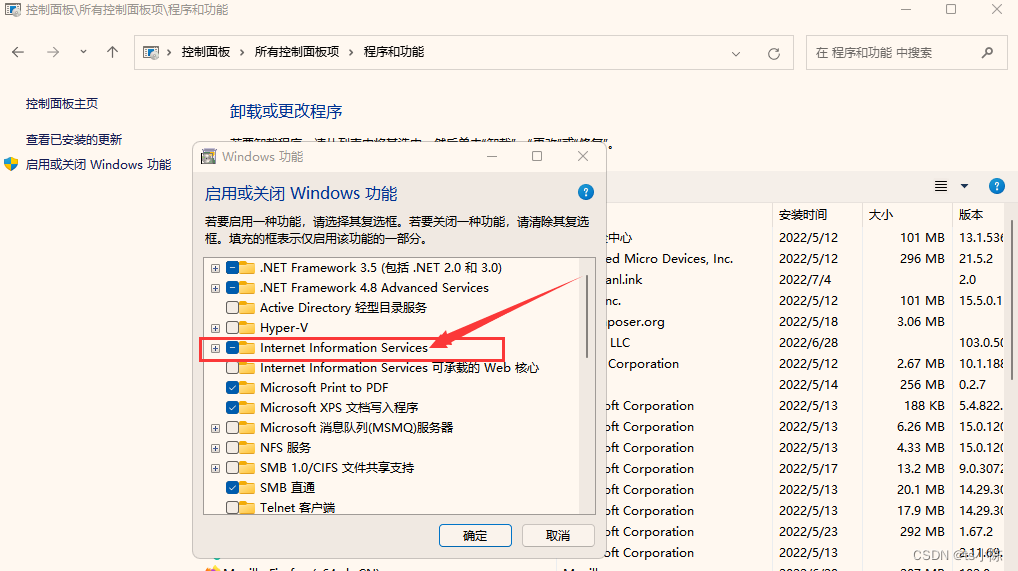Enable the NFS 服务 checkbox

pyautogui.click(x=232, y=448)
